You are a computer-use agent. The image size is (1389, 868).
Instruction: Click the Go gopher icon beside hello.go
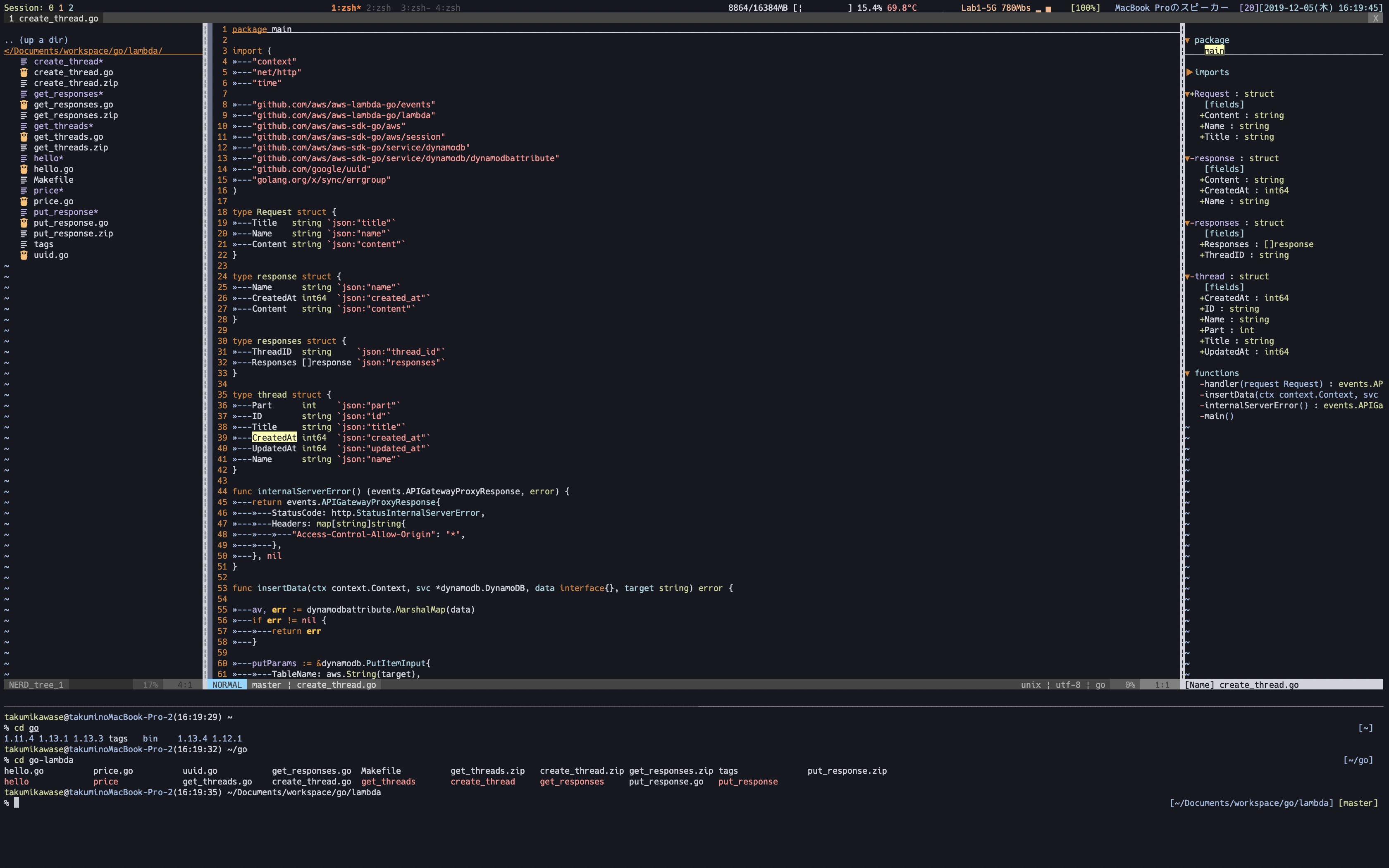(24, 169)
